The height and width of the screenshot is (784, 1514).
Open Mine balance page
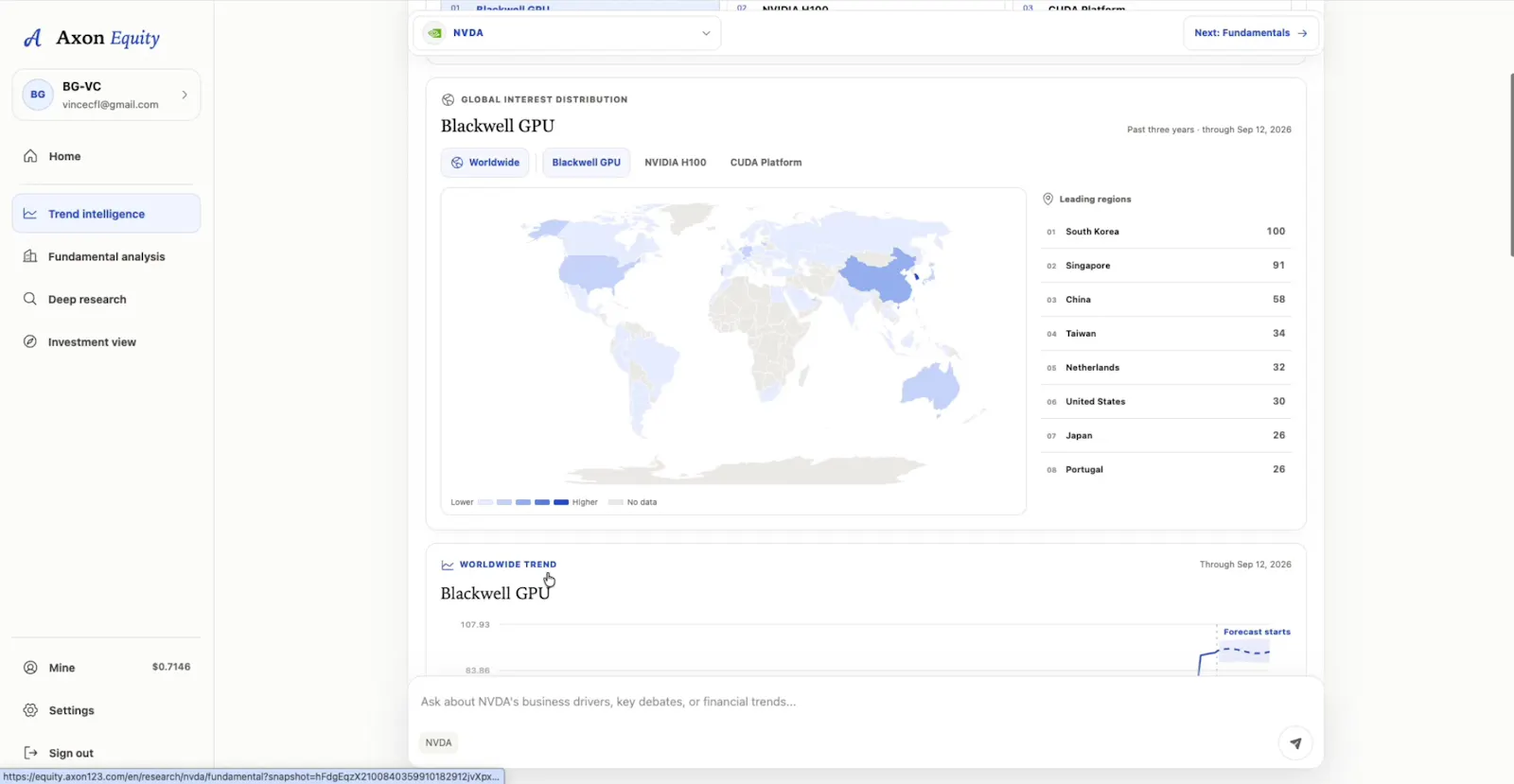coord(106,668)
